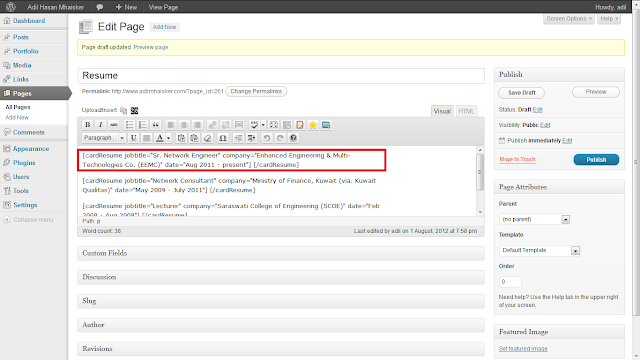Open the Portfolio menu

pos(25,51)
